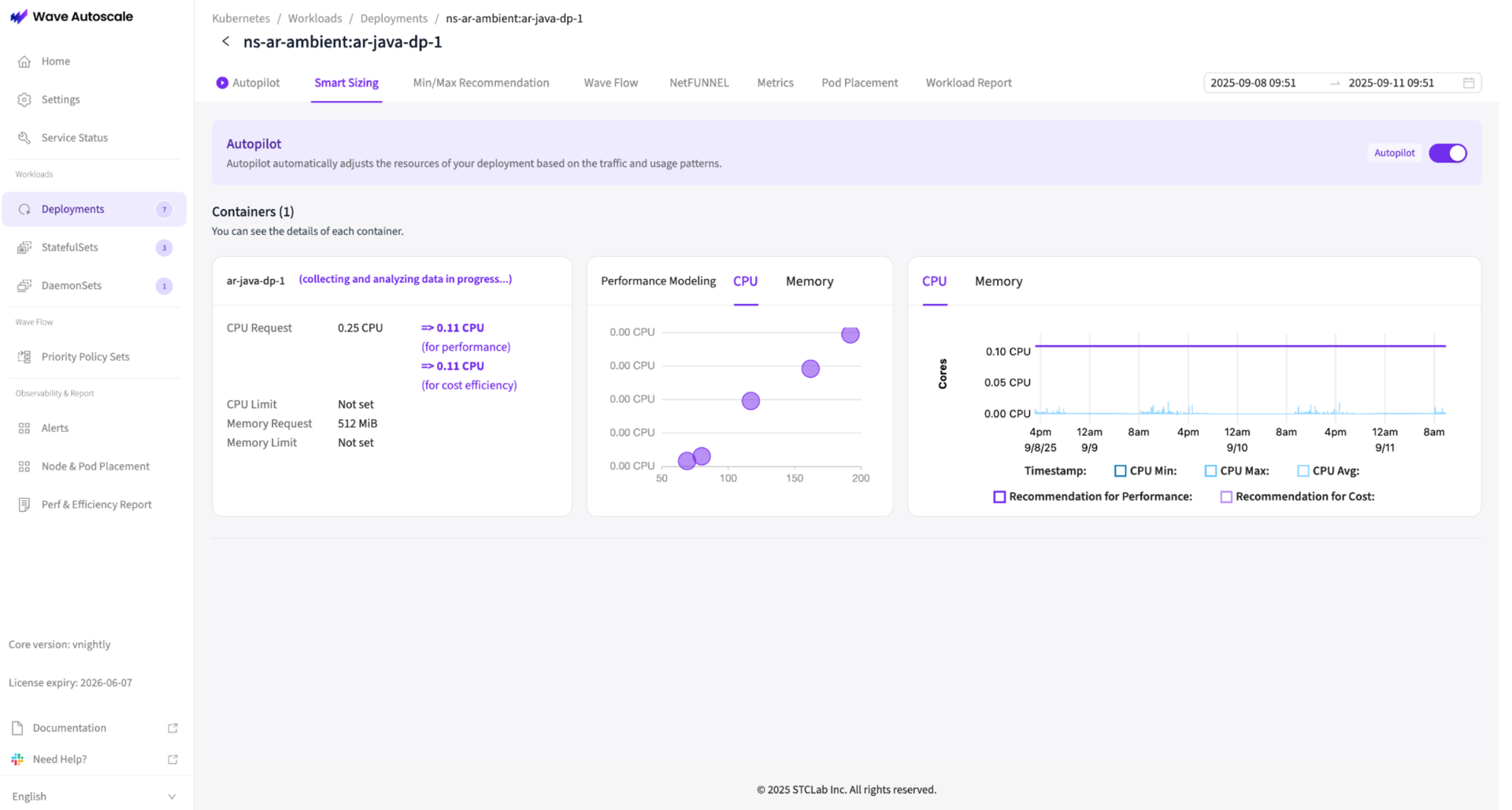Select Memory tab in usage chart panel

coord(999,281)
